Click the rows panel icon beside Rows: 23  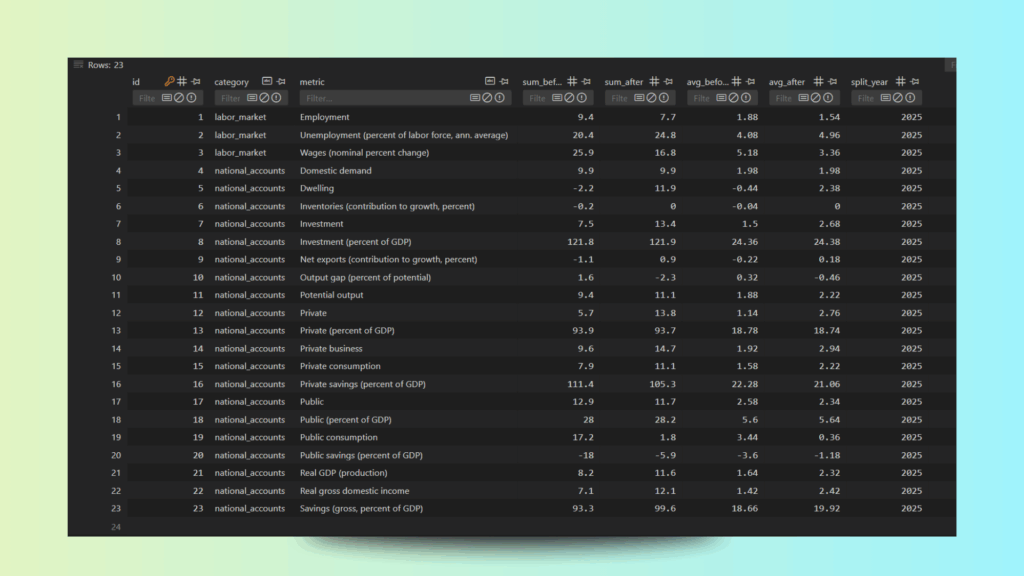pyautogui.click(x=78, y=65)
